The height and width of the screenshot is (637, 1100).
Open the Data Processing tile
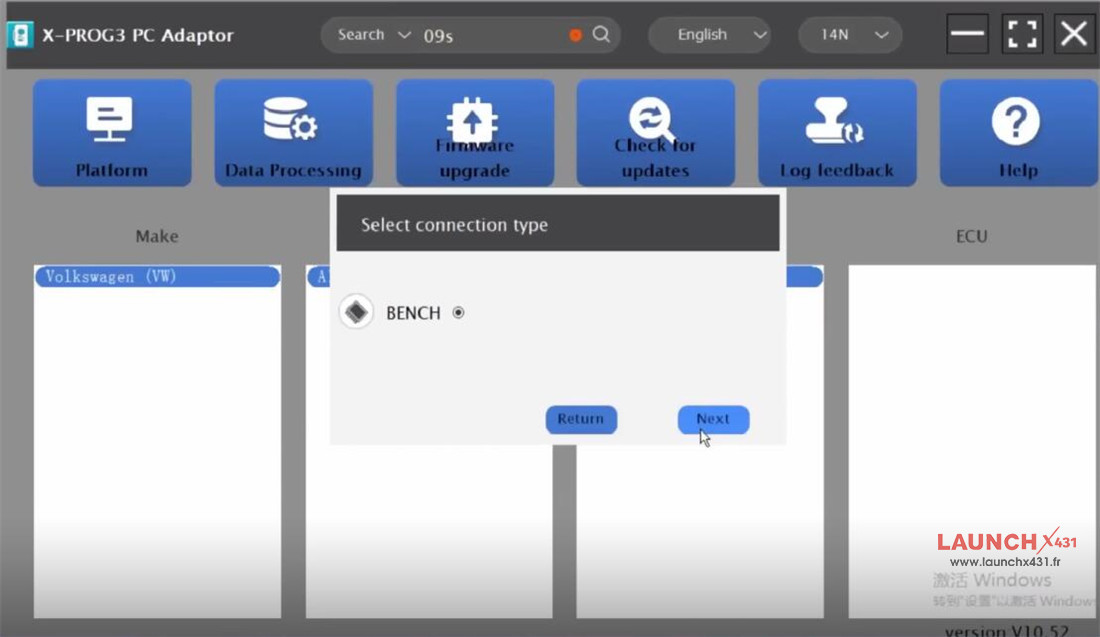(293, 133)
